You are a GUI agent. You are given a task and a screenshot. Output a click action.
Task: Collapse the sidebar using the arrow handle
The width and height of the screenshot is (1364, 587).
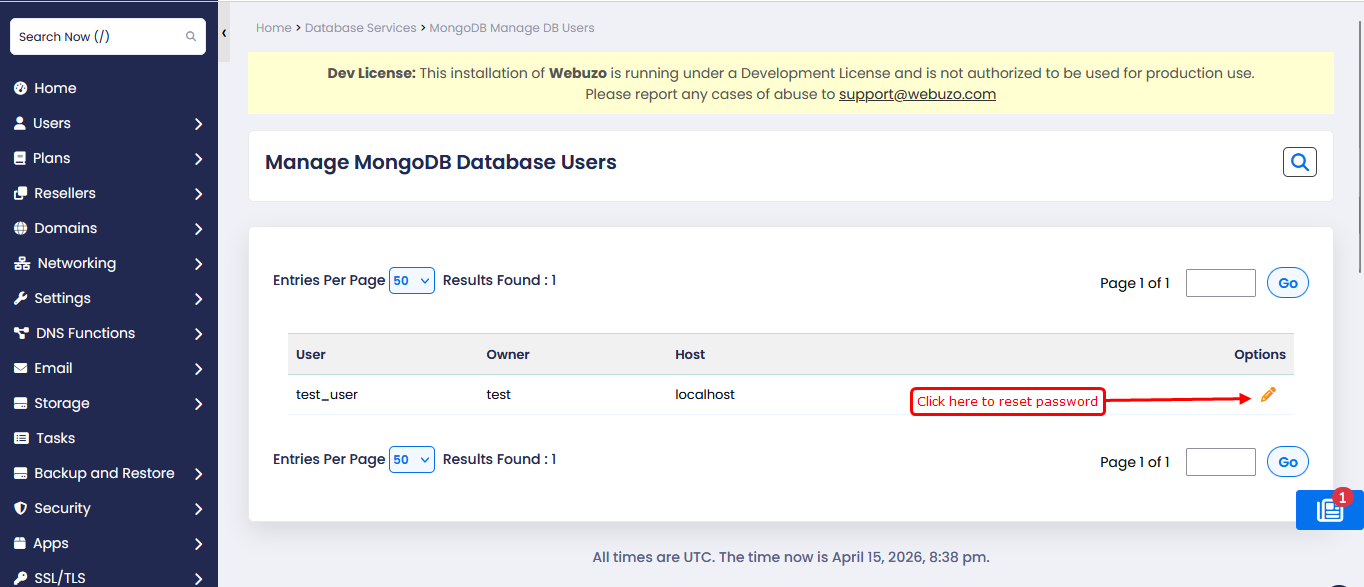pos(224,33)
